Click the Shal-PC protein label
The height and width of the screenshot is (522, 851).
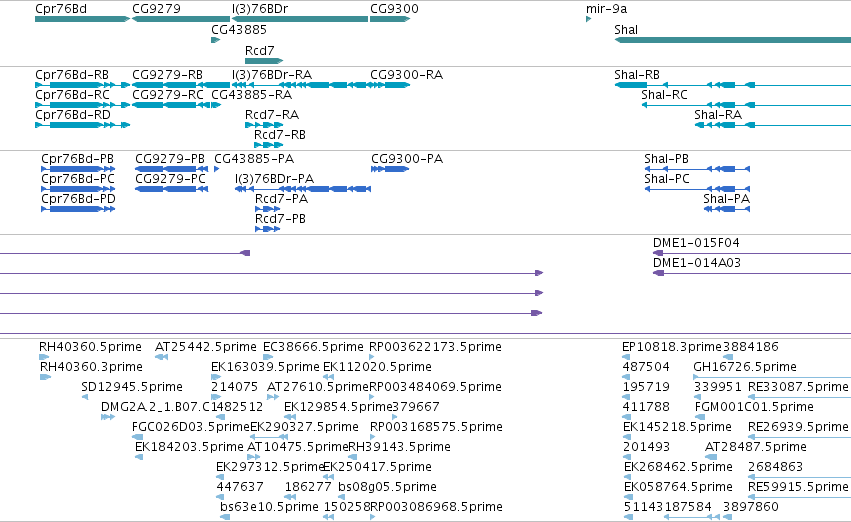[x=667, y=179]
